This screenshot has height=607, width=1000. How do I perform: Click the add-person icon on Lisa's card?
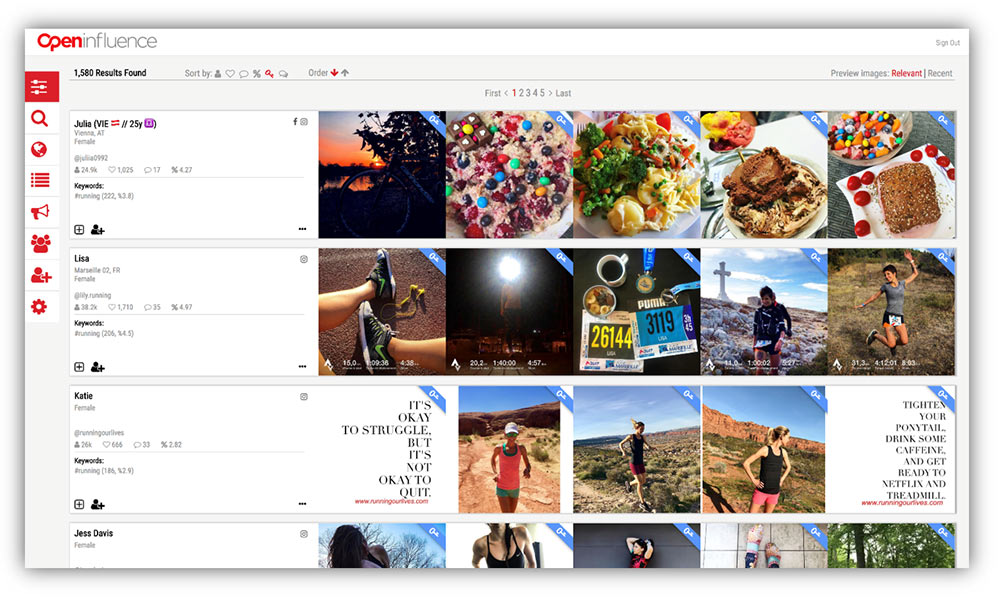pos(98,367)
